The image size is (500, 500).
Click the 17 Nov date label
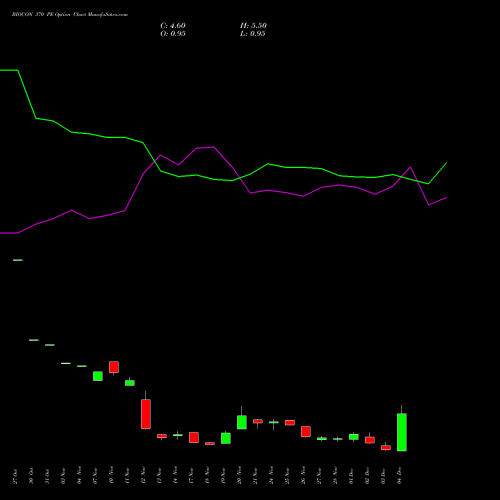191,476
